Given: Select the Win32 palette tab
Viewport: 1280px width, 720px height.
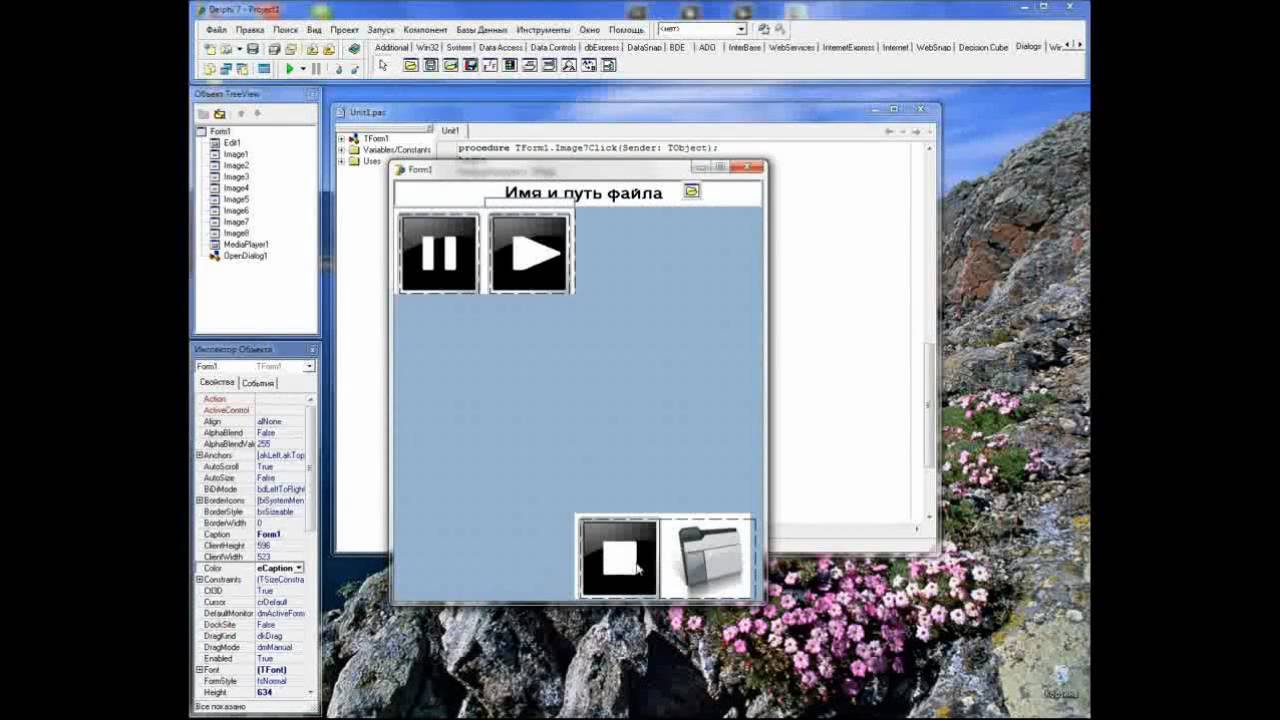Looking at the screenshot, I should click(427, 47).
